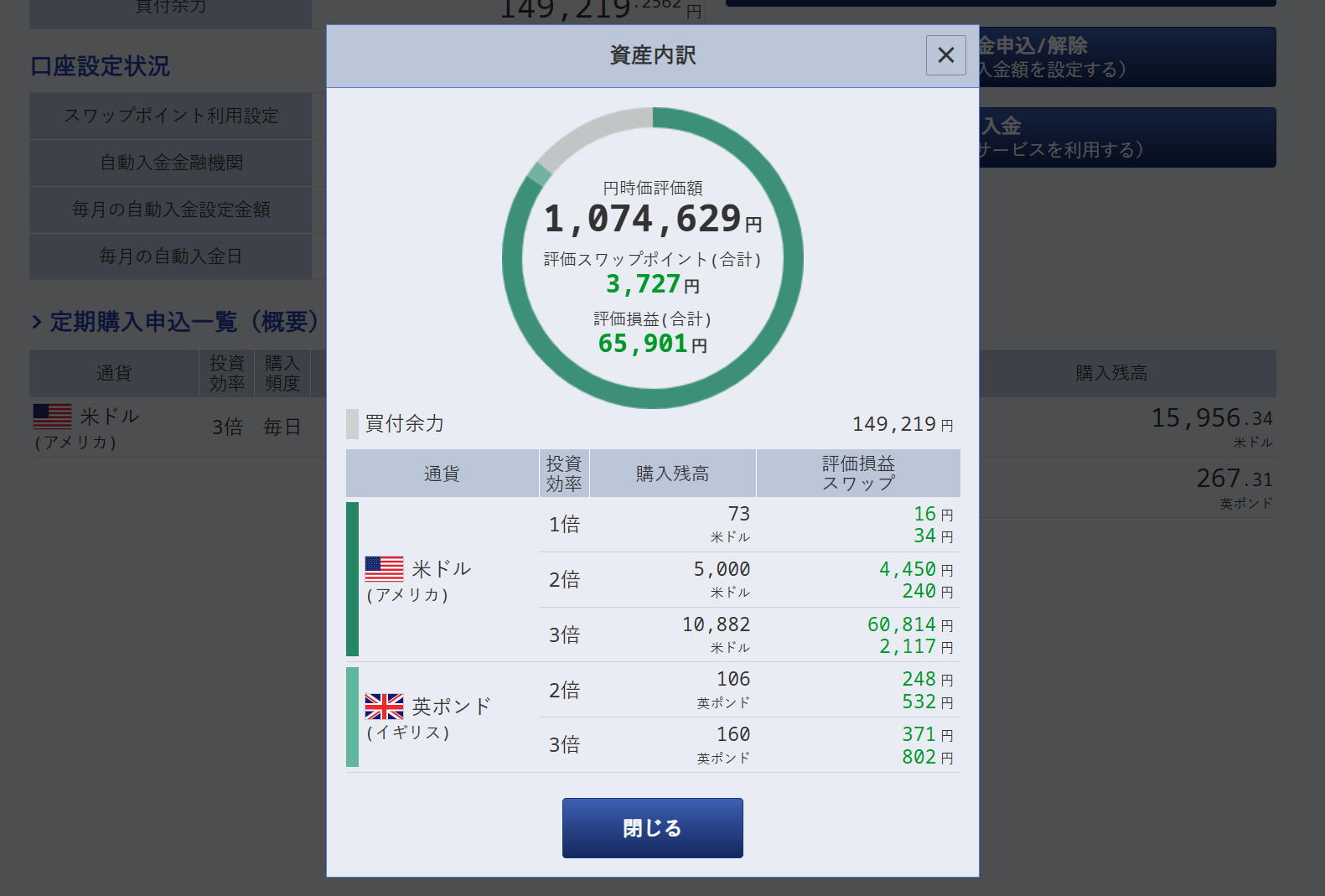Screen dimensions: 1325x896
Task: Select 毎月の自動入金設定金額 row
Action: [x=171, y=210]
